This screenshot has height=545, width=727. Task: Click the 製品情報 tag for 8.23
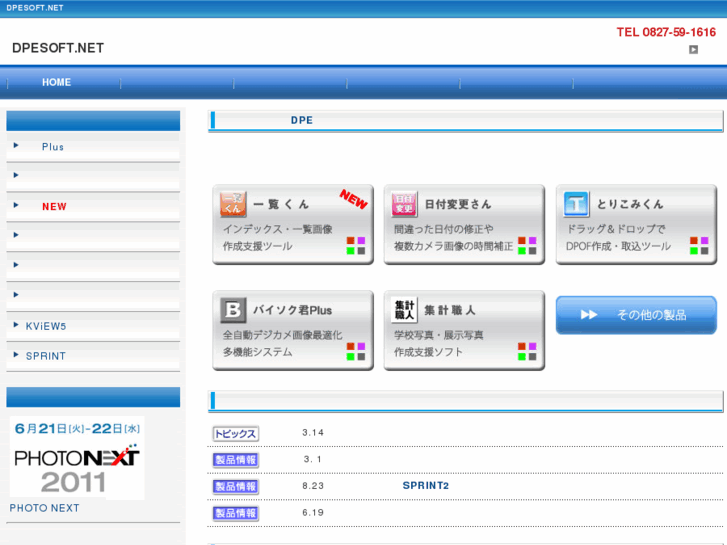click(x=236, y=487)
